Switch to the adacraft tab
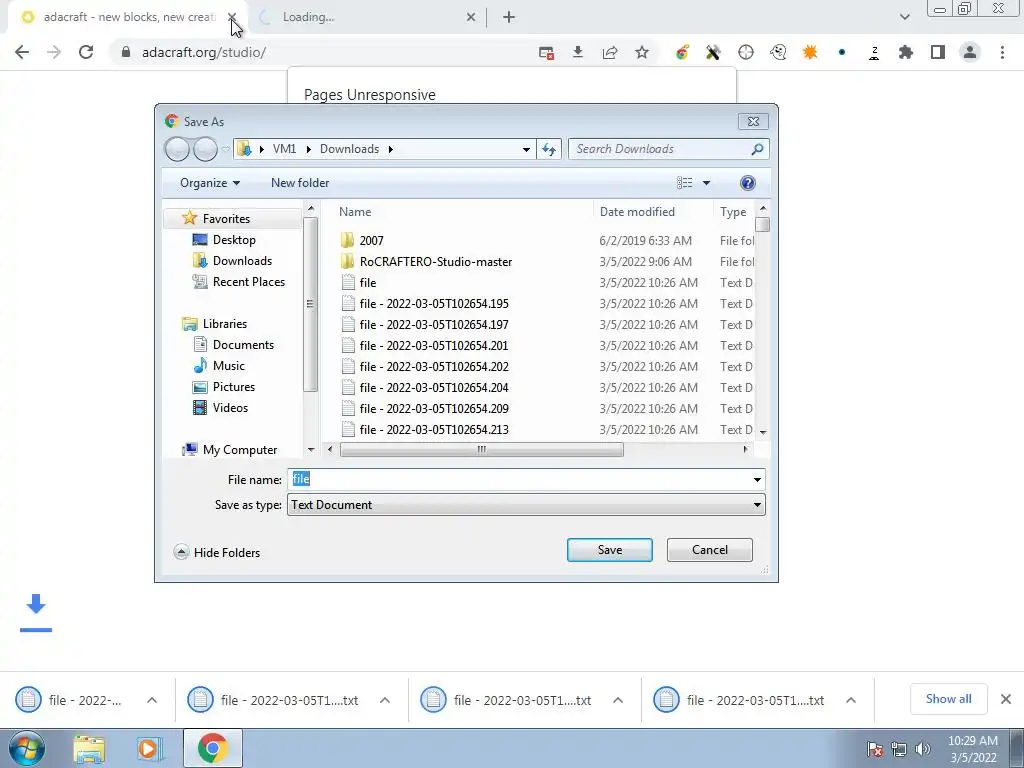The image size is (1024, 768). (x=129, y=17)
